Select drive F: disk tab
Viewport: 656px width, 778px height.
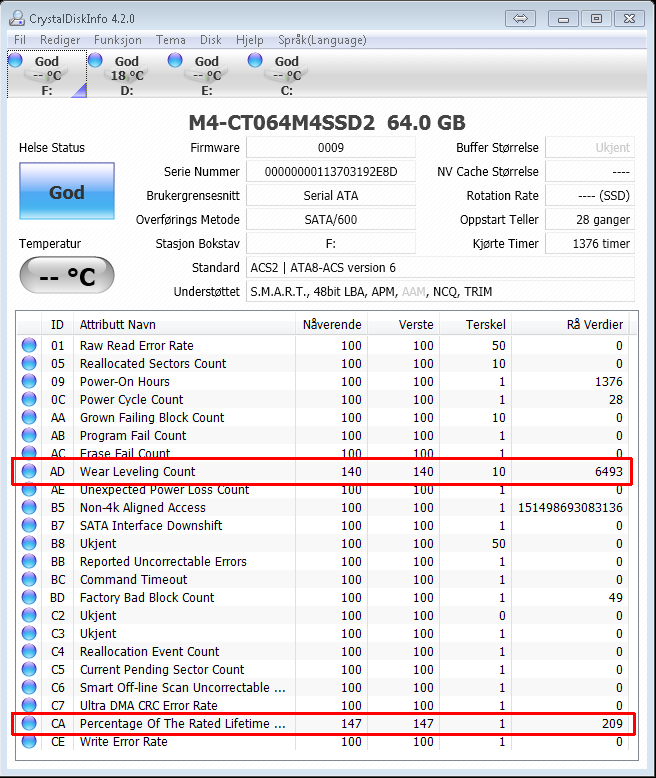47,74
